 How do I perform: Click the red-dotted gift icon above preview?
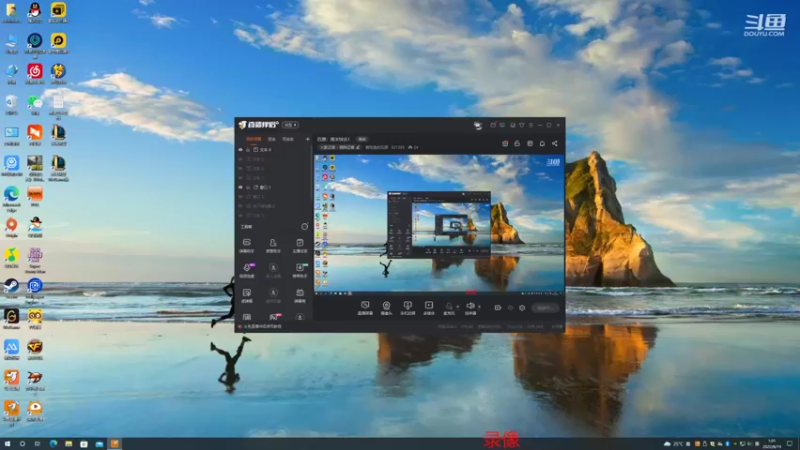coord(505,143)
